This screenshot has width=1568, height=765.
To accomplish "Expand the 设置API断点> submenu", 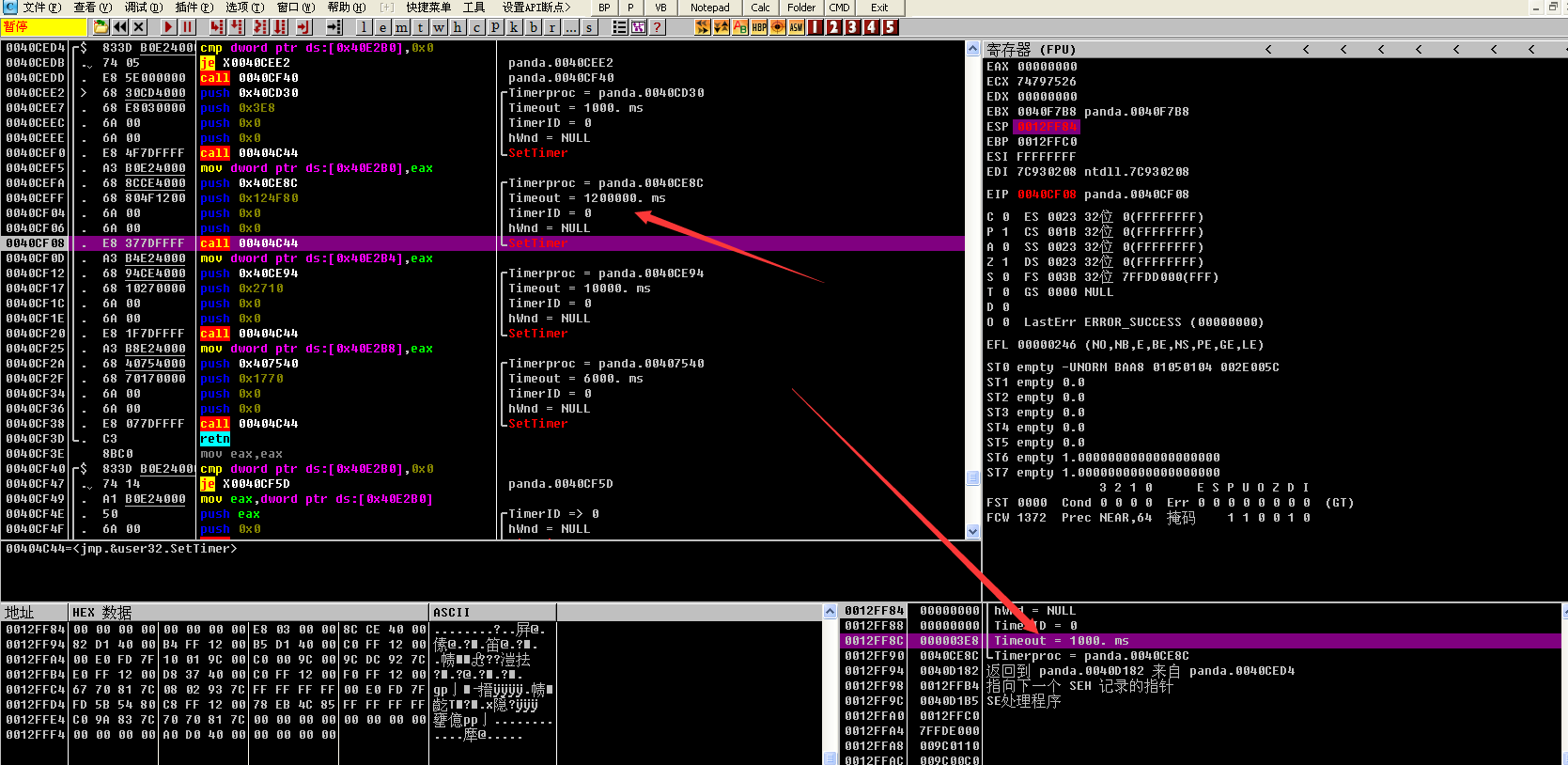I will (536, 8).
